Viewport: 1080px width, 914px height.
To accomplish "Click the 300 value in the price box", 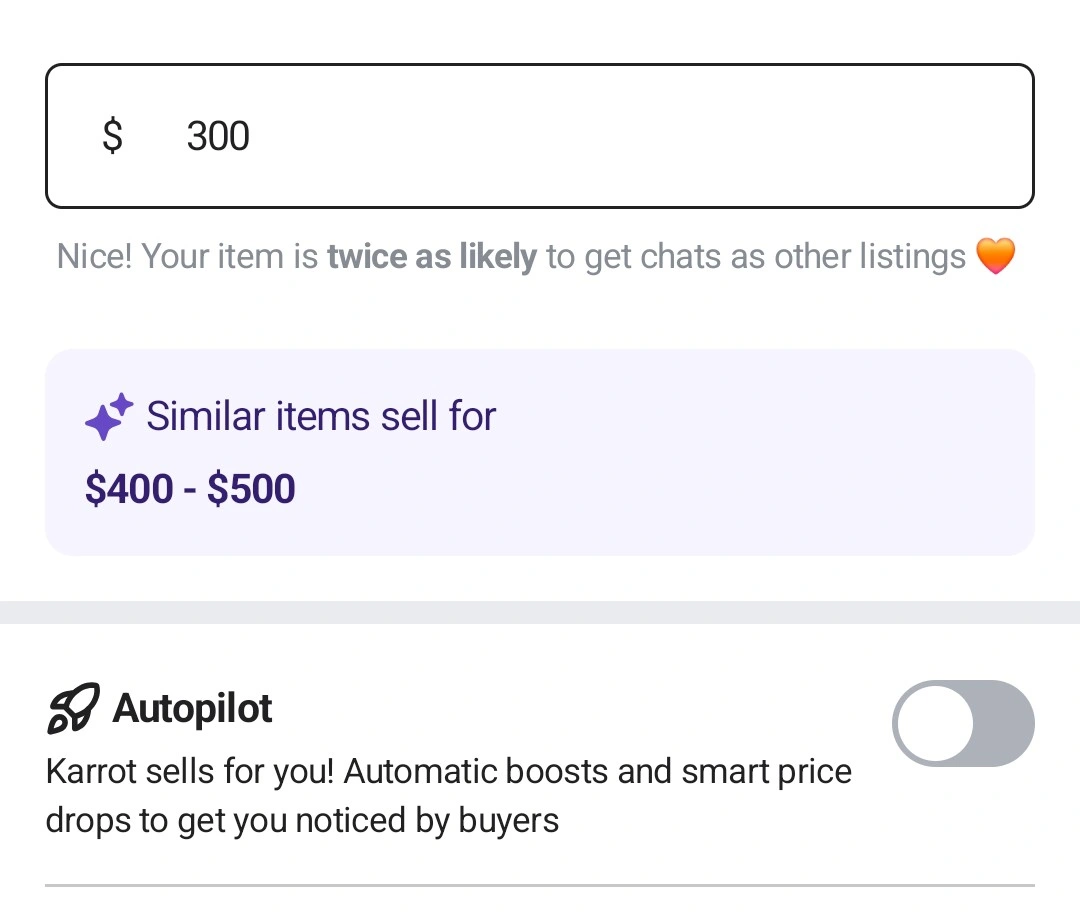I will pos(218,136).
